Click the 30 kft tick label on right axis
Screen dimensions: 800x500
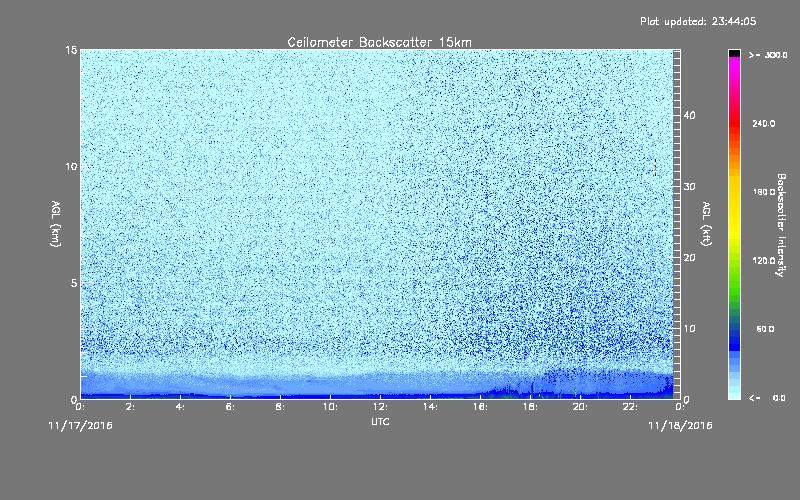(x=689, y=187)
